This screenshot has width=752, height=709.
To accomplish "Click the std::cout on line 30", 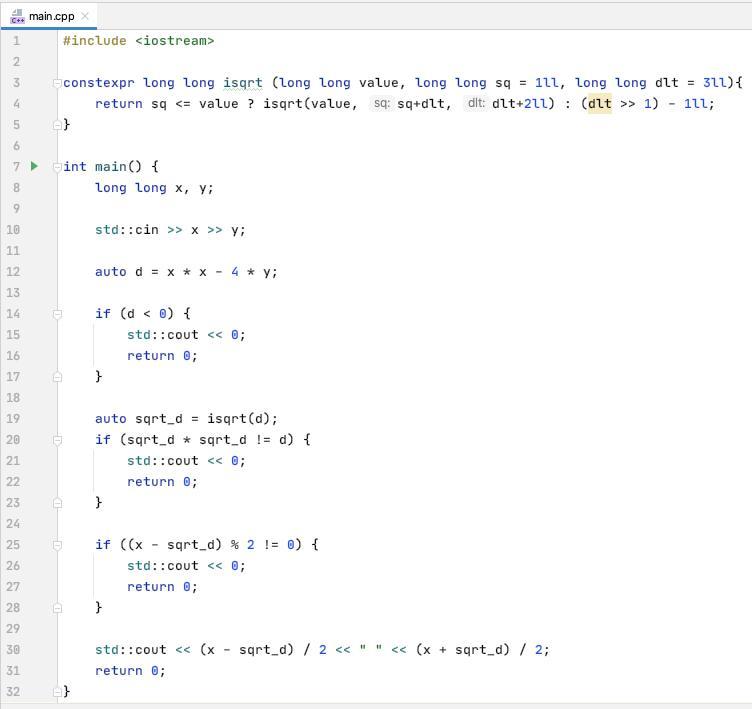I will coord(130,650).
